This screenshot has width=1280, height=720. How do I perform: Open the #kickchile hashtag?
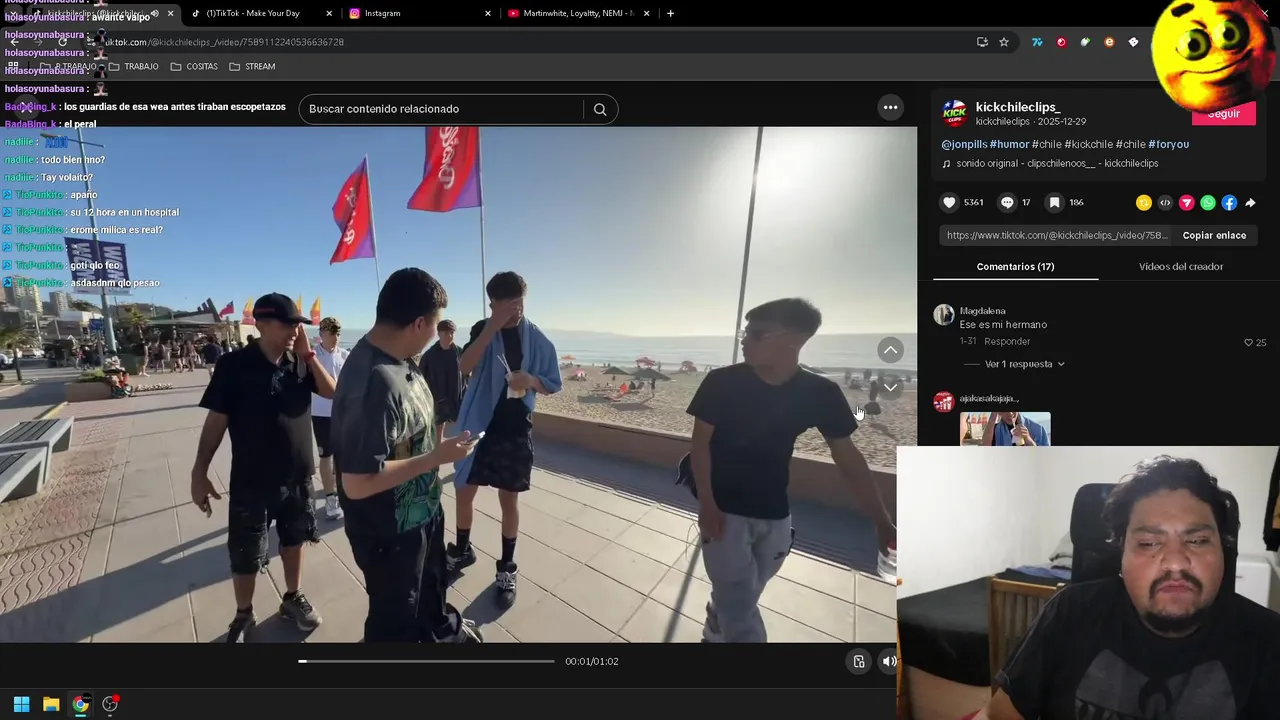pos(1088,144)
